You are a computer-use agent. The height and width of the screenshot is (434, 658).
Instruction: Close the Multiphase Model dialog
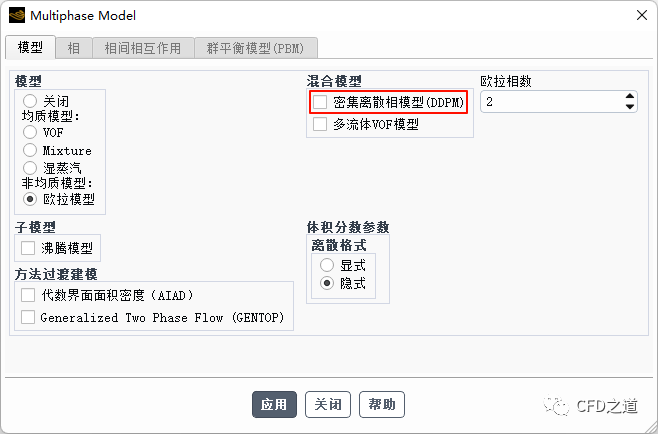(638, 16)
